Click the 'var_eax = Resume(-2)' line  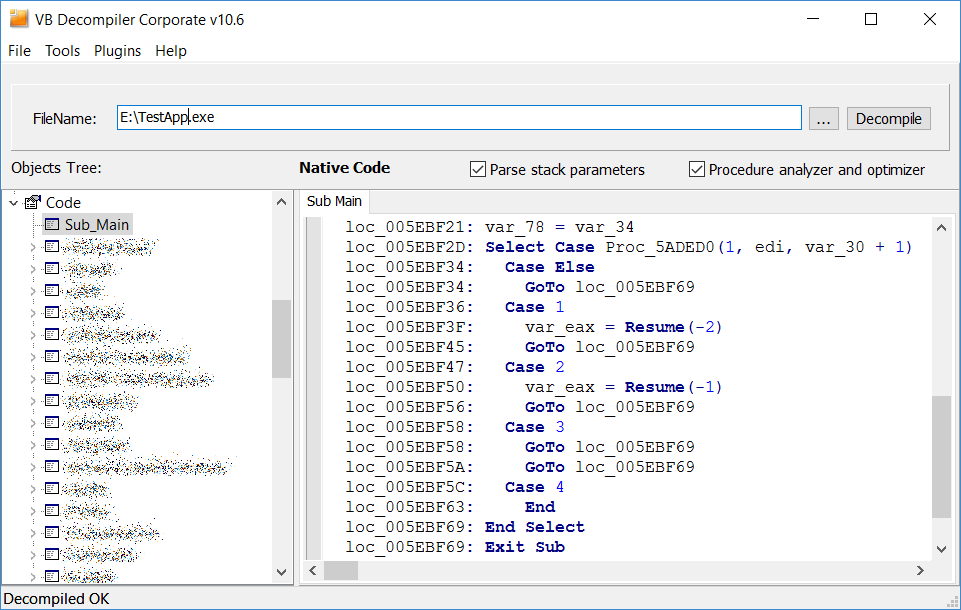[534, 327]
